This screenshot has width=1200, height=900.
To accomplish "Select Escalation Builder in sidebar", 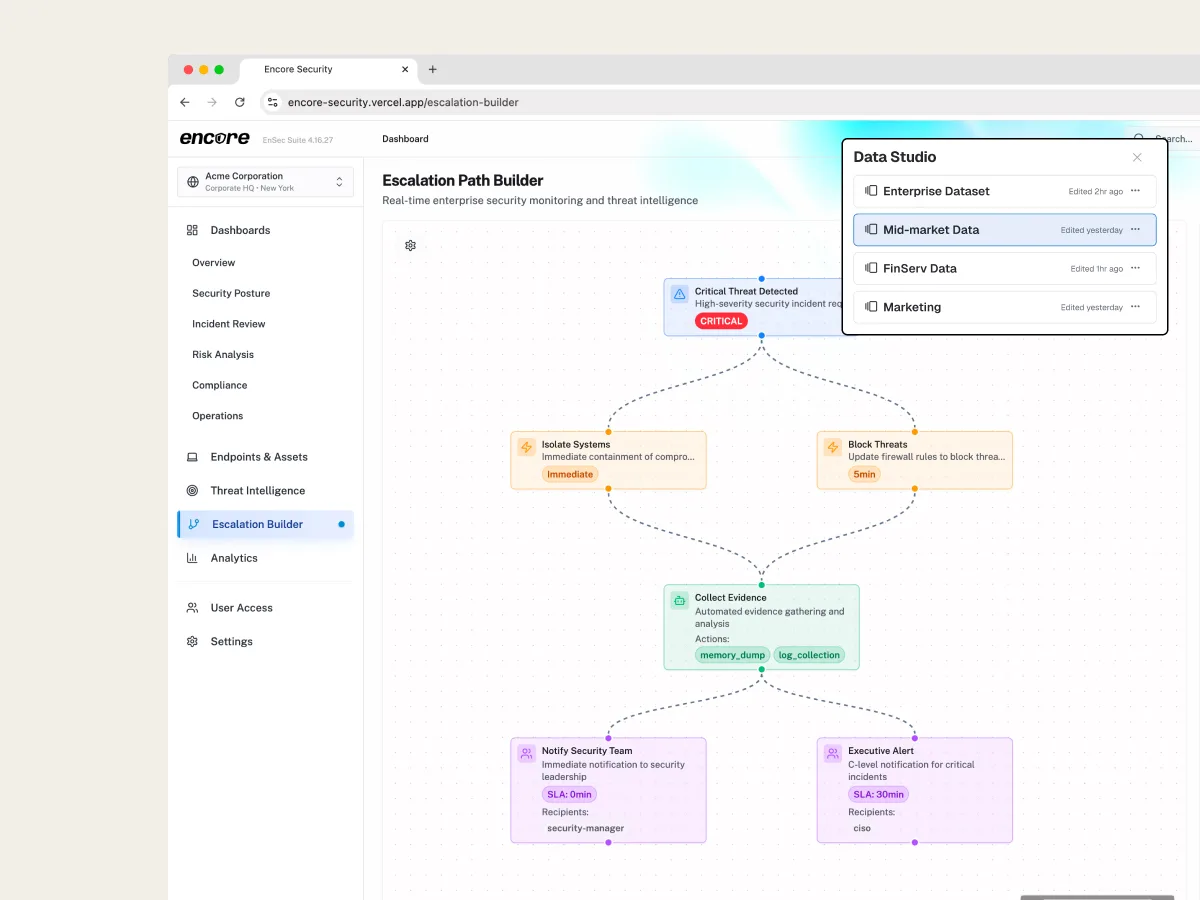I will (265, 524).
